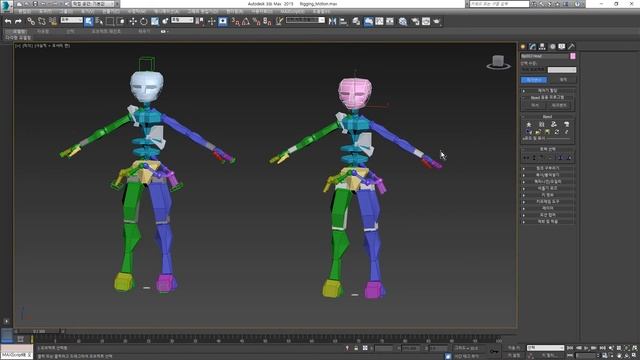Toggle Window/Crossing selection mode
The image size is (640, 360).
121,21
